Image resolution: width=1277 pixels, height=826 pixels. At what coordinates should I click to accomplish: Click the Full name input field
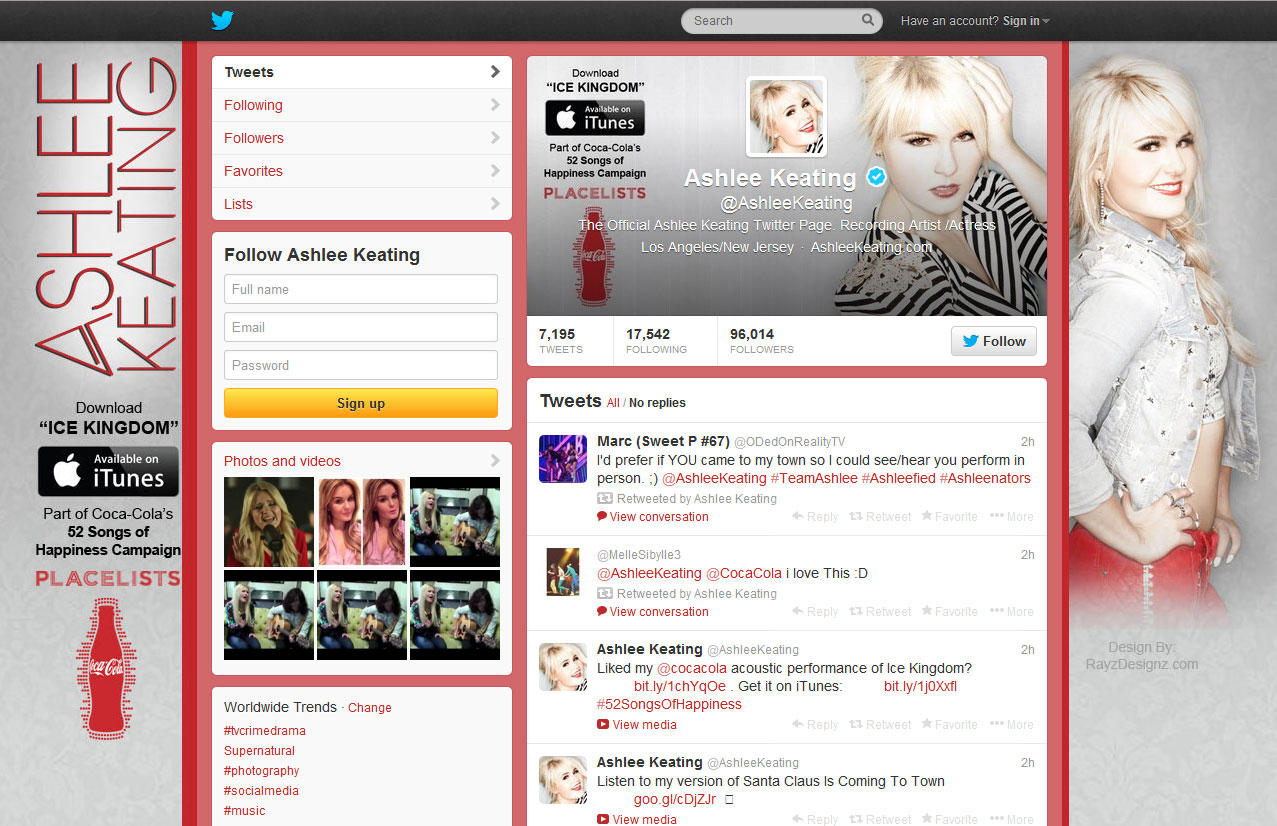point(361,289)
